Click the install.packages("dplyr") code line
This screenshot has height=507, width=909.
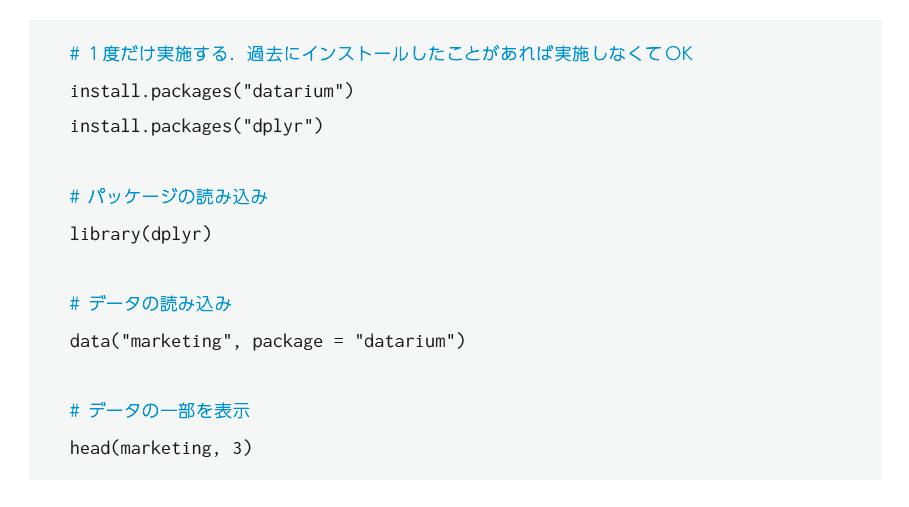[196, 126]
